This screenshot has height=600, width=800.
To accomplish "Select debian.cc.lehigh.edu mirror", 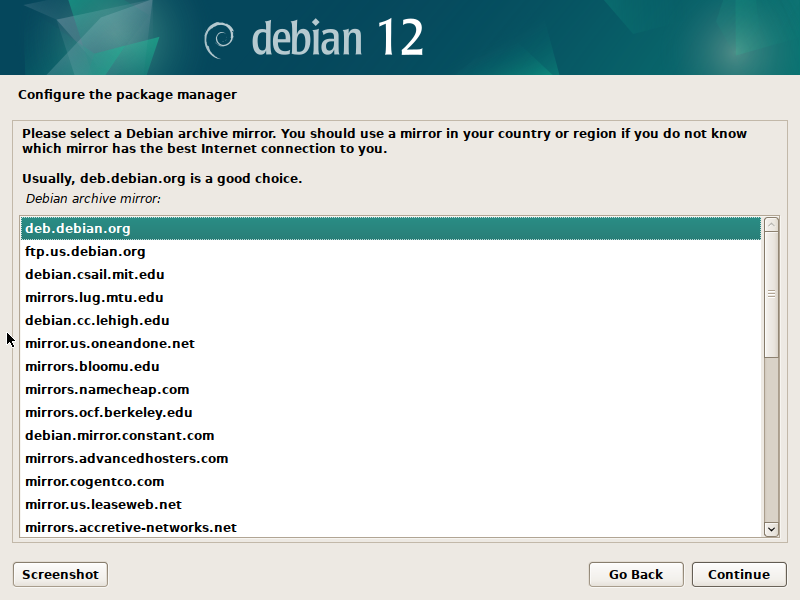I will pos(391,320).
